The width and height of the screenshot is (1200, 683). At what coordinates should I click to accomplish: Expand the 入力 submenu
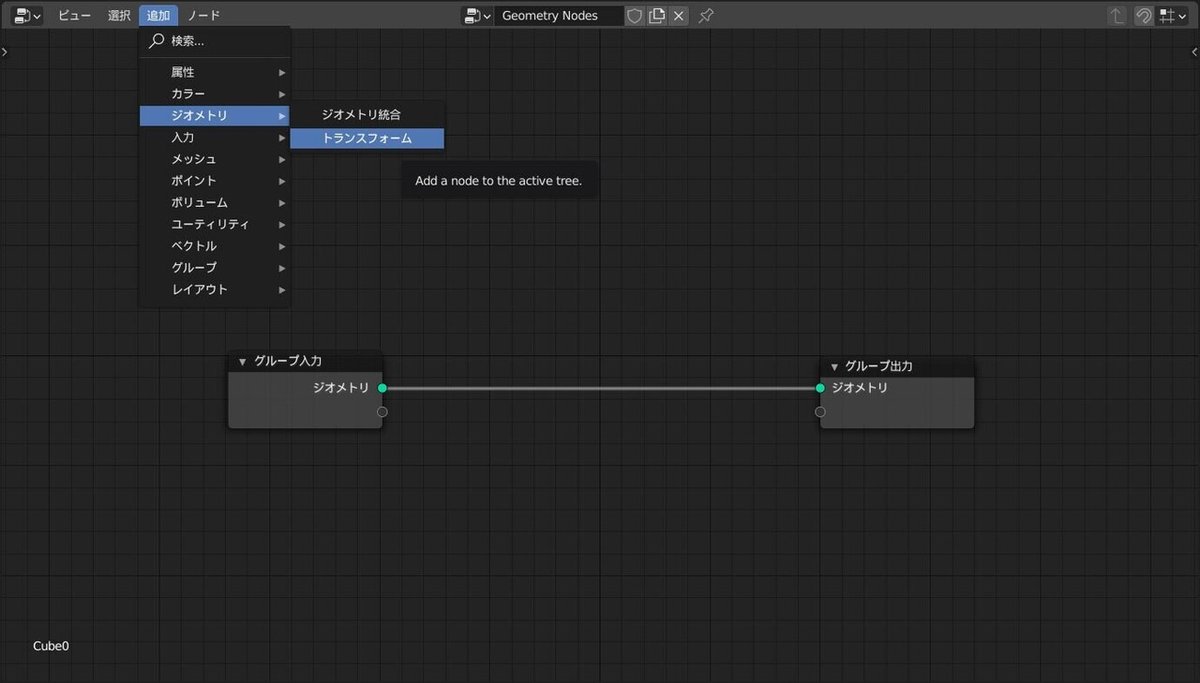point(215,137)
